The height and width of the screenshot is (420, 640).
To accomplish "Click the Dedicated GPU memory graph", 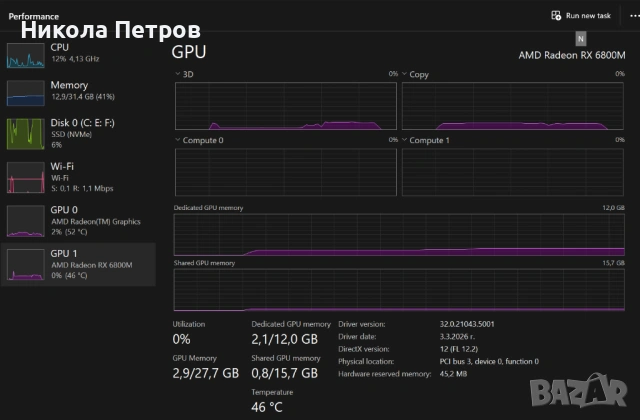I will click(399, 235).
